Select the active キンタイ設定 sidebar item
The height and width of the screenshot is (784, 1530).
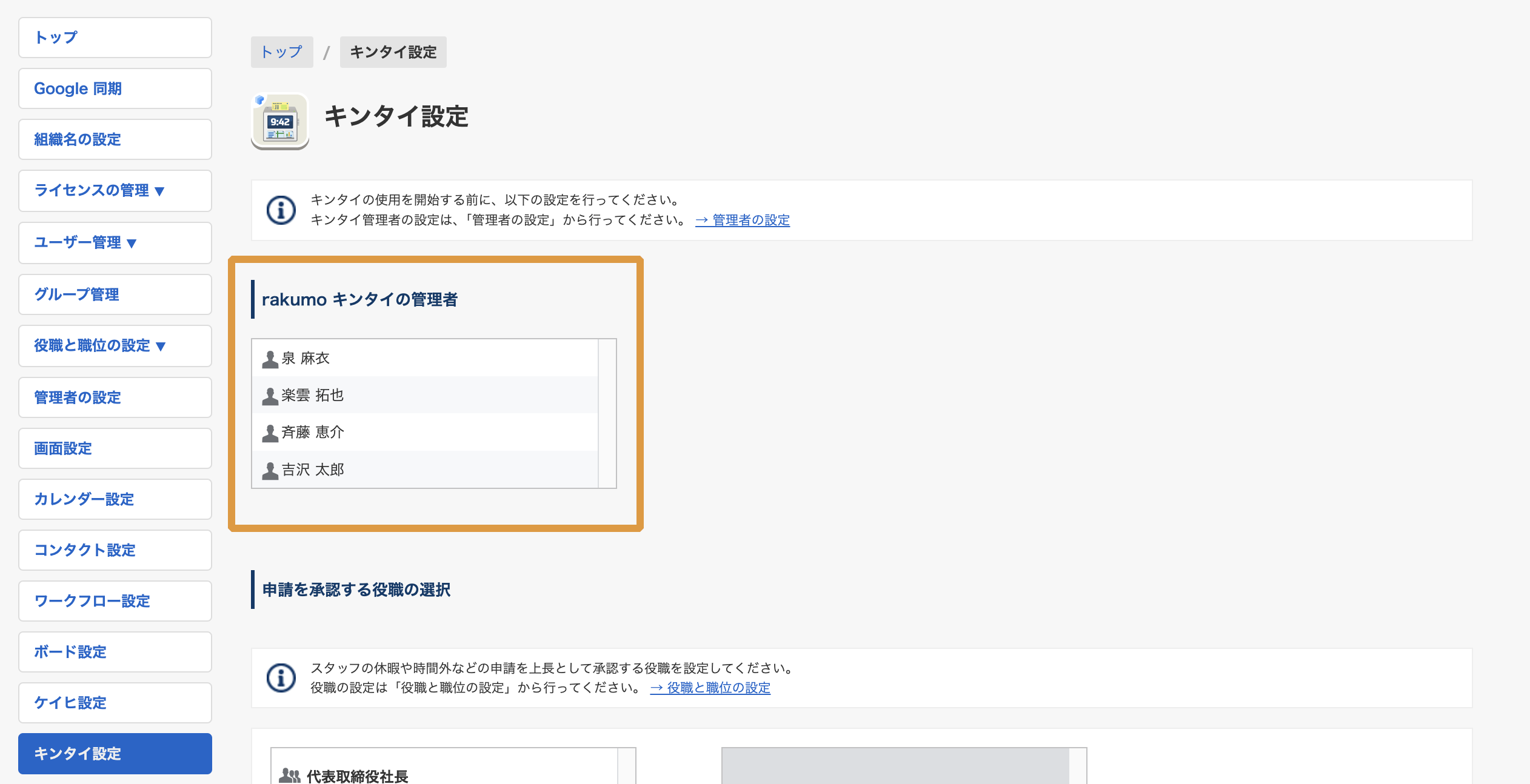[x=115, y=754]
